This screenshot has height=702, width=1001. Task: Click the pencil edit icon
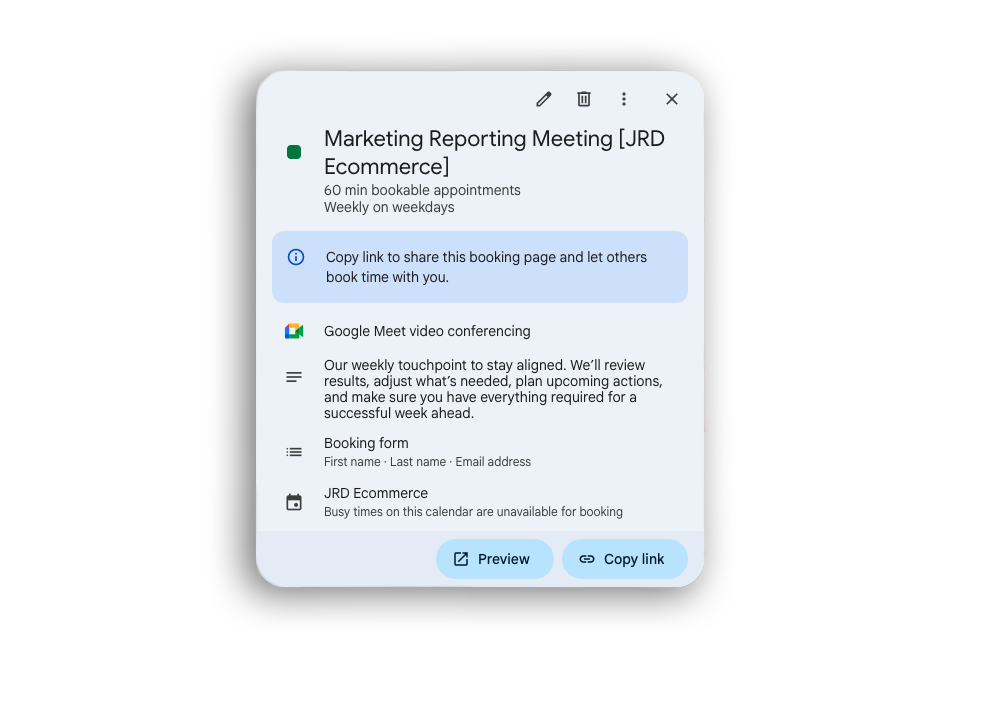pos(544,99)
